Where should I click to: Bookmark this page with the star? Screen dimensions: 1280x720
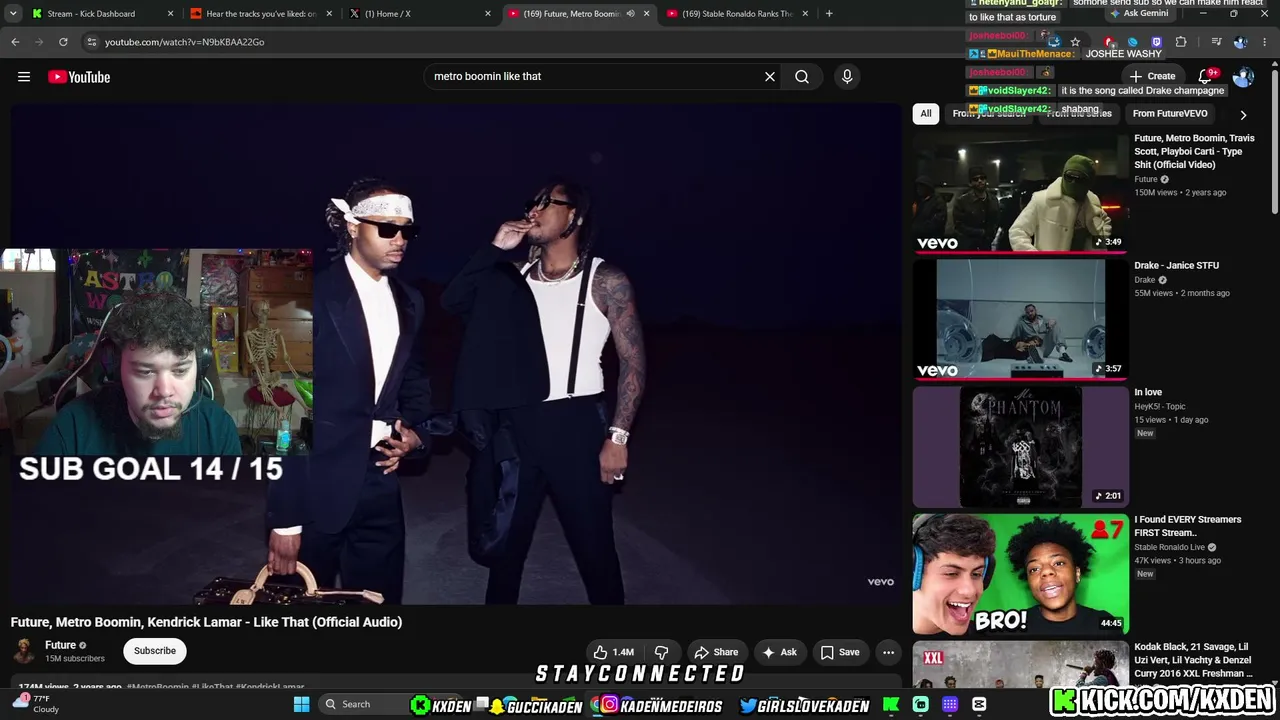coord(1075,42)
